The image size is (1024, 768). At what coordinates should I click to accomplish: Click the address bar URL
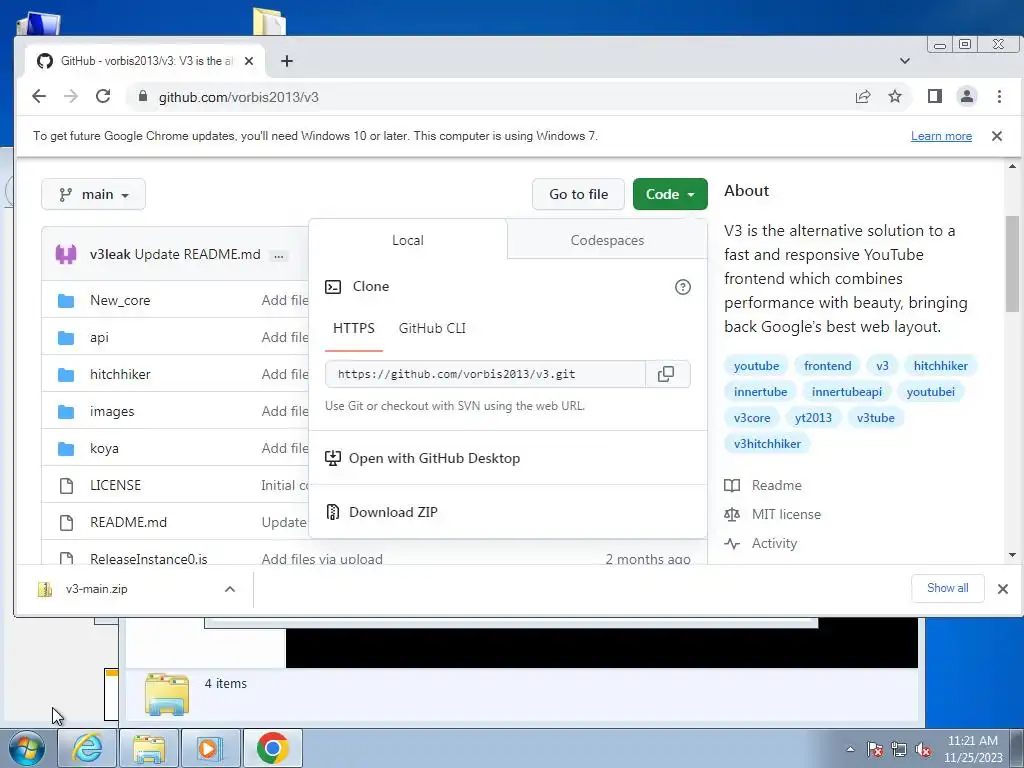coord(239,97)
